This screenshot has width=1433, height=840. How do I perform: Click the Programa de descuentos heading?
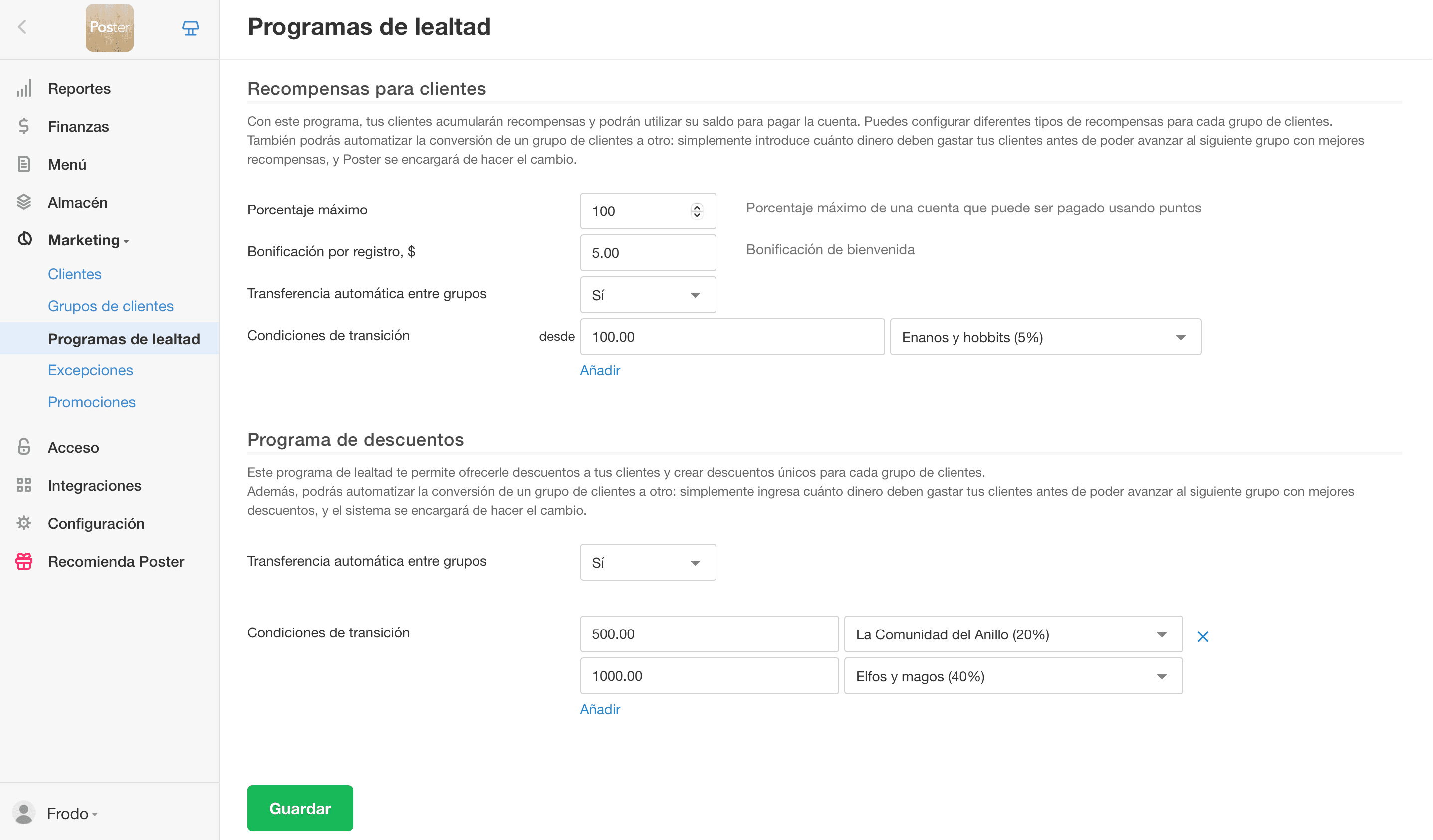(355, 440)
